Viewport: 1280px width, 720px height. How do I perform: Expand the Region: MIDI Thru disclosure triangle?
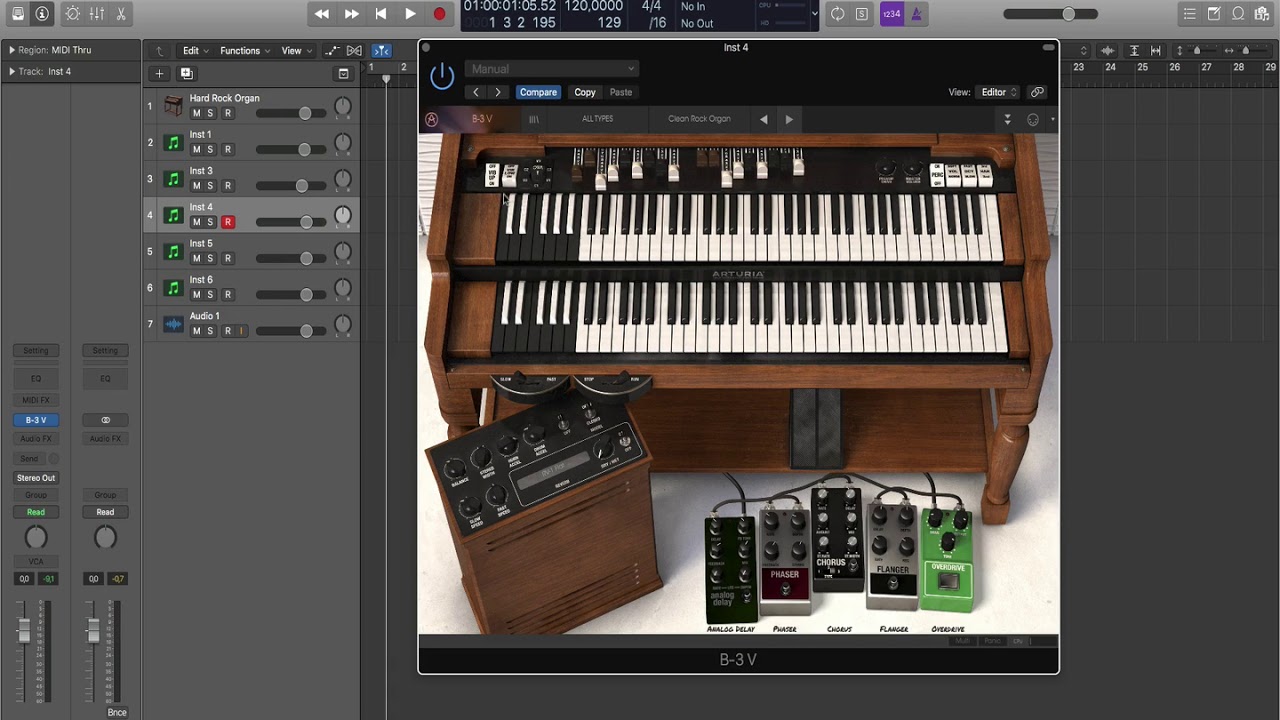12,50
